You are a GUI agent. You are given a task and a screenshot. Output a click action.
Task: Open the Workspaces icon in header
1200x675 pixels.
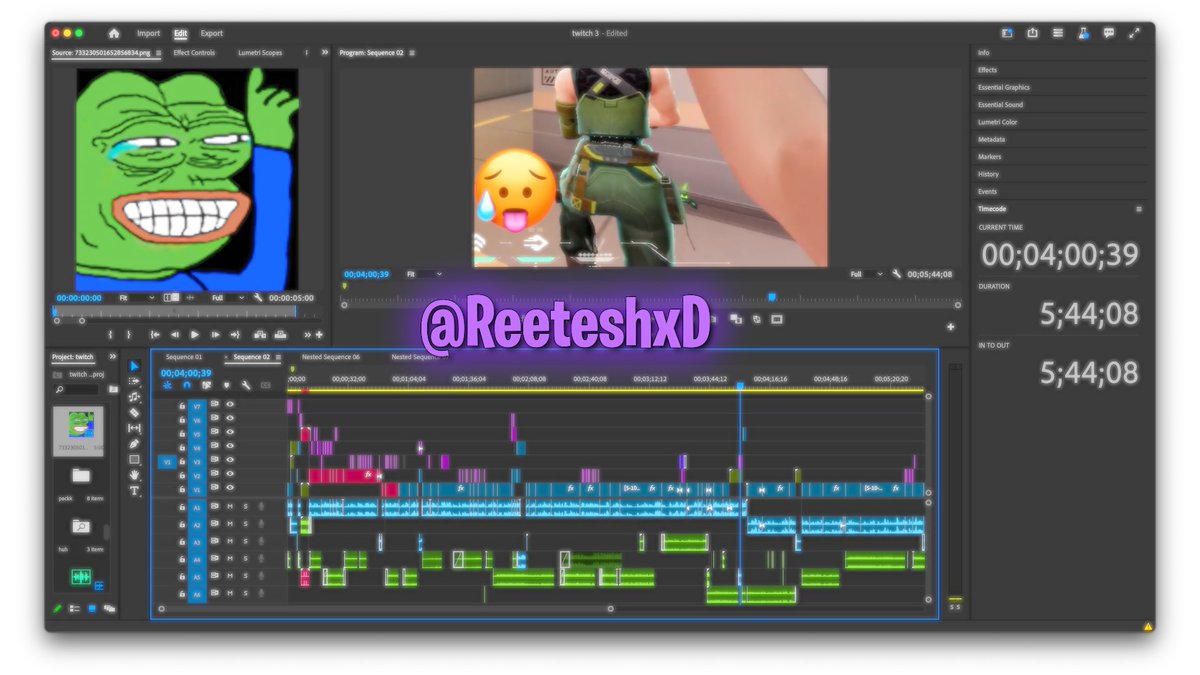[x=1007, y=33]
